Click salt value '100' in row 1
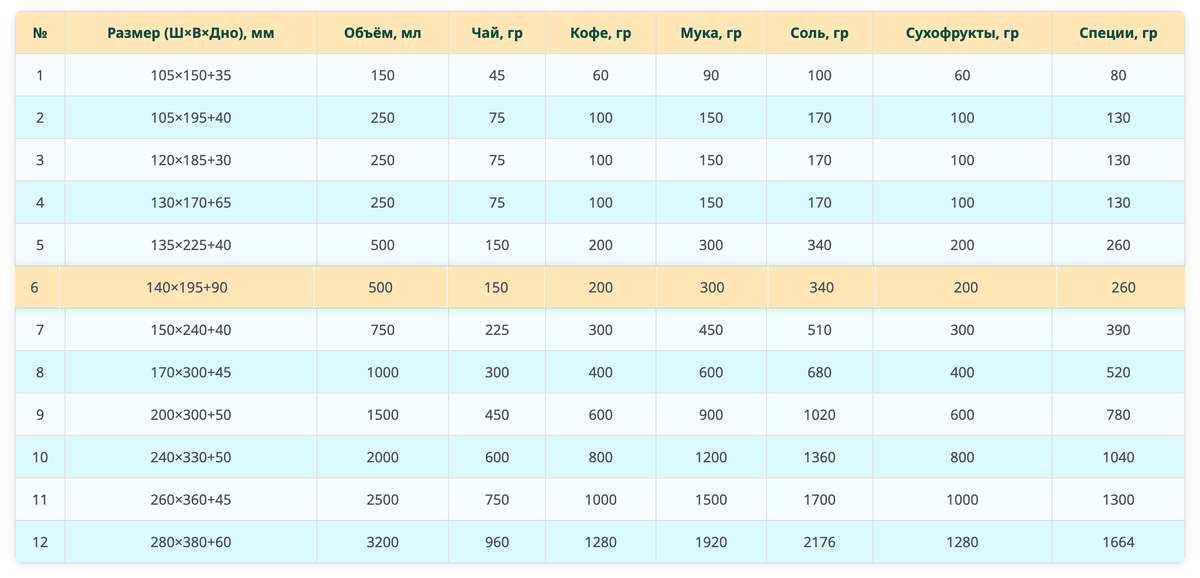1200x578 pixels. tap(819, 75)
